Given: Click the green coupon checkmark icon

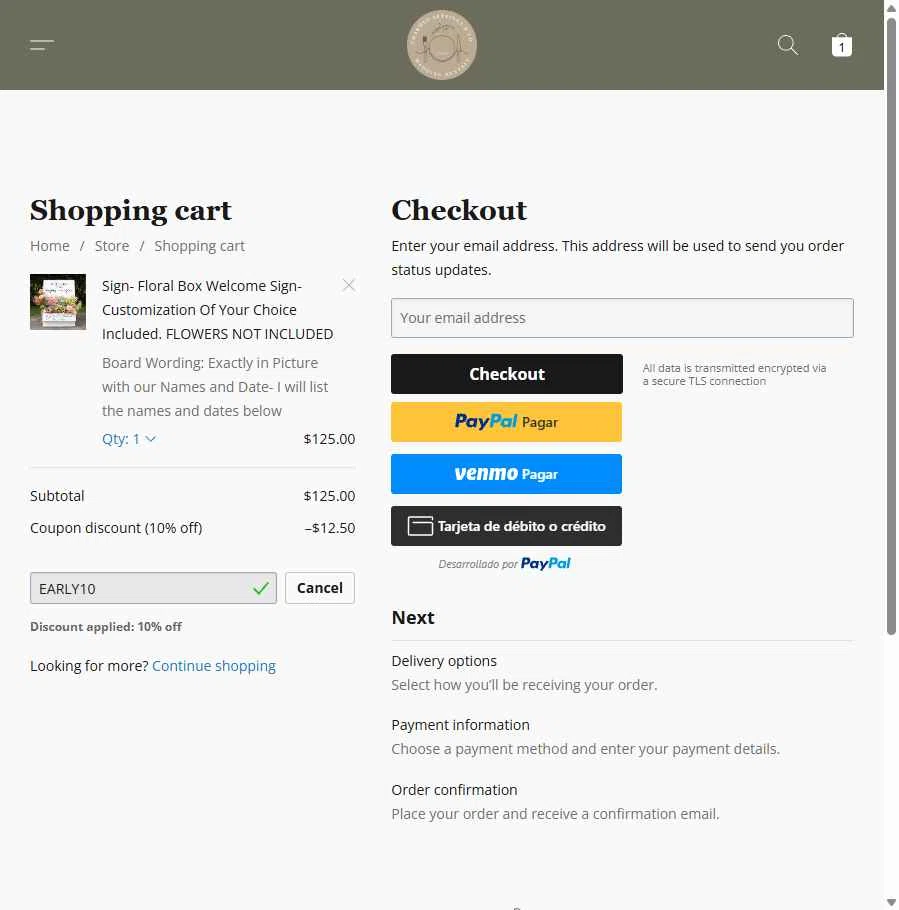Looking at the screenshot, I should point(261,588).
